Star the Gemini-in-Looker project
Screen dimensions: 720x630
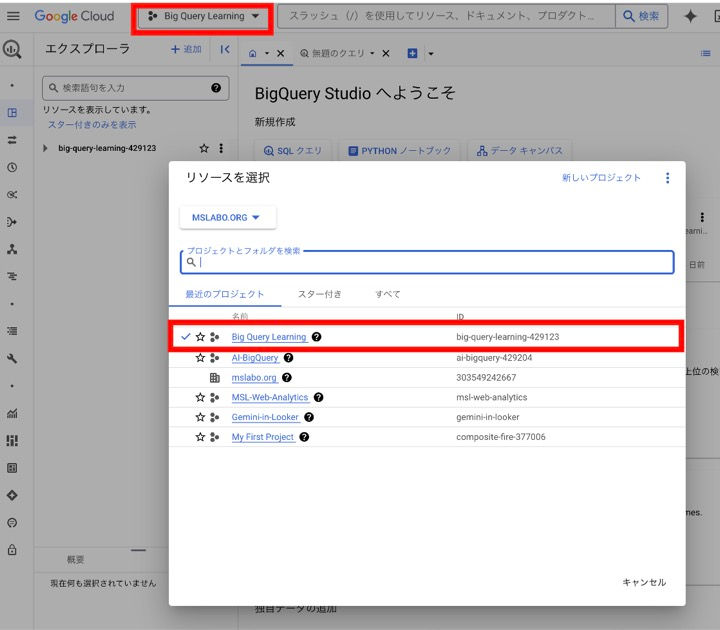click(200, 417)
